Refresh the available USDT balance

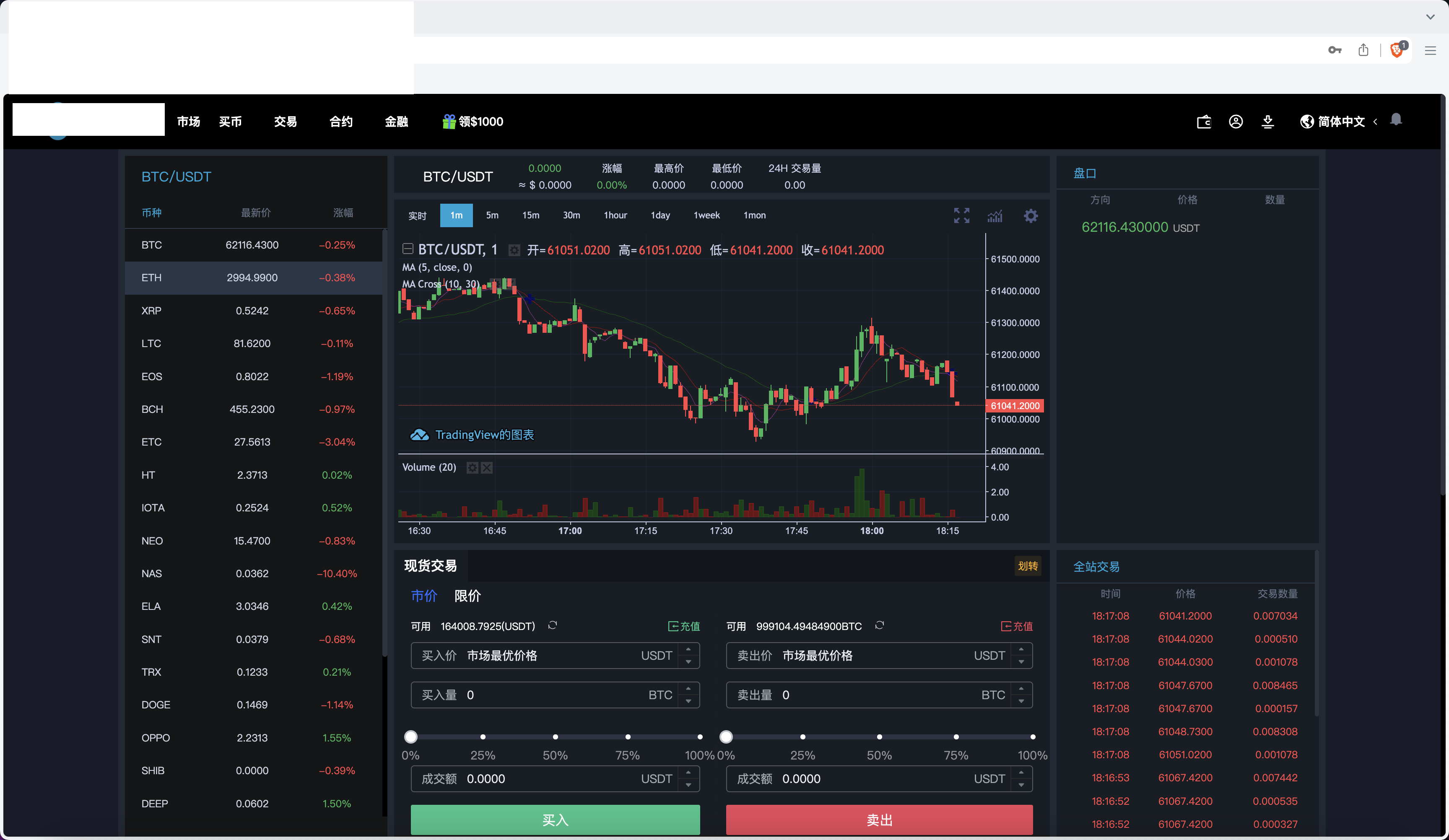pos(553,625)
